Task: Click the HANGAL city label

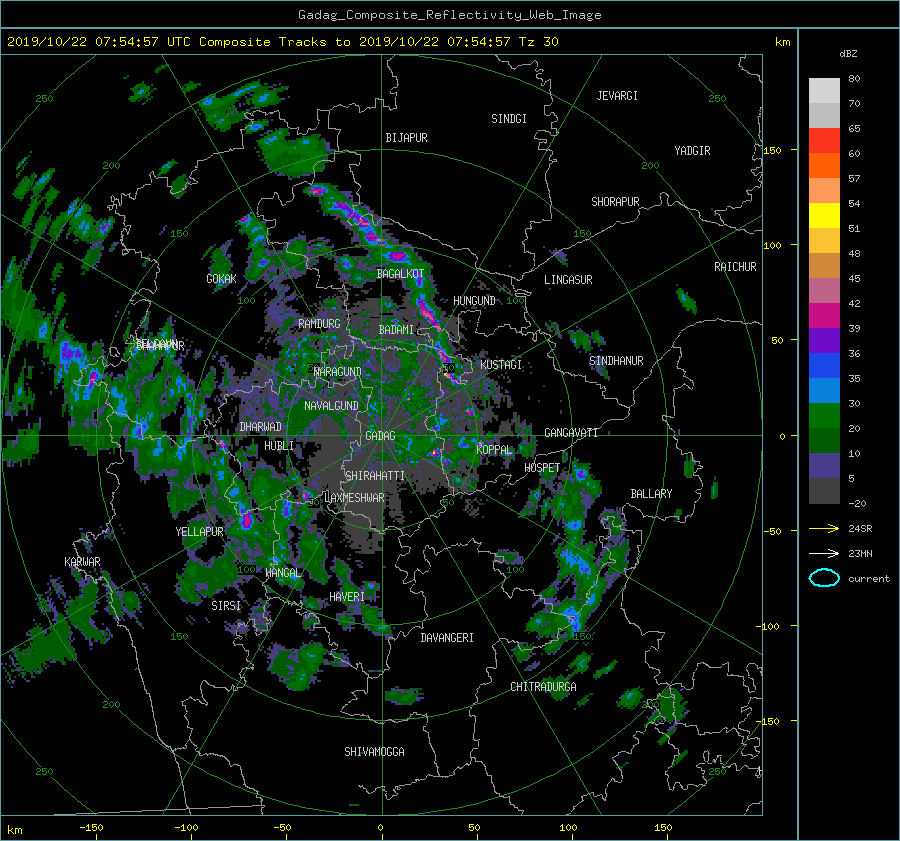Action: [283, 573]
